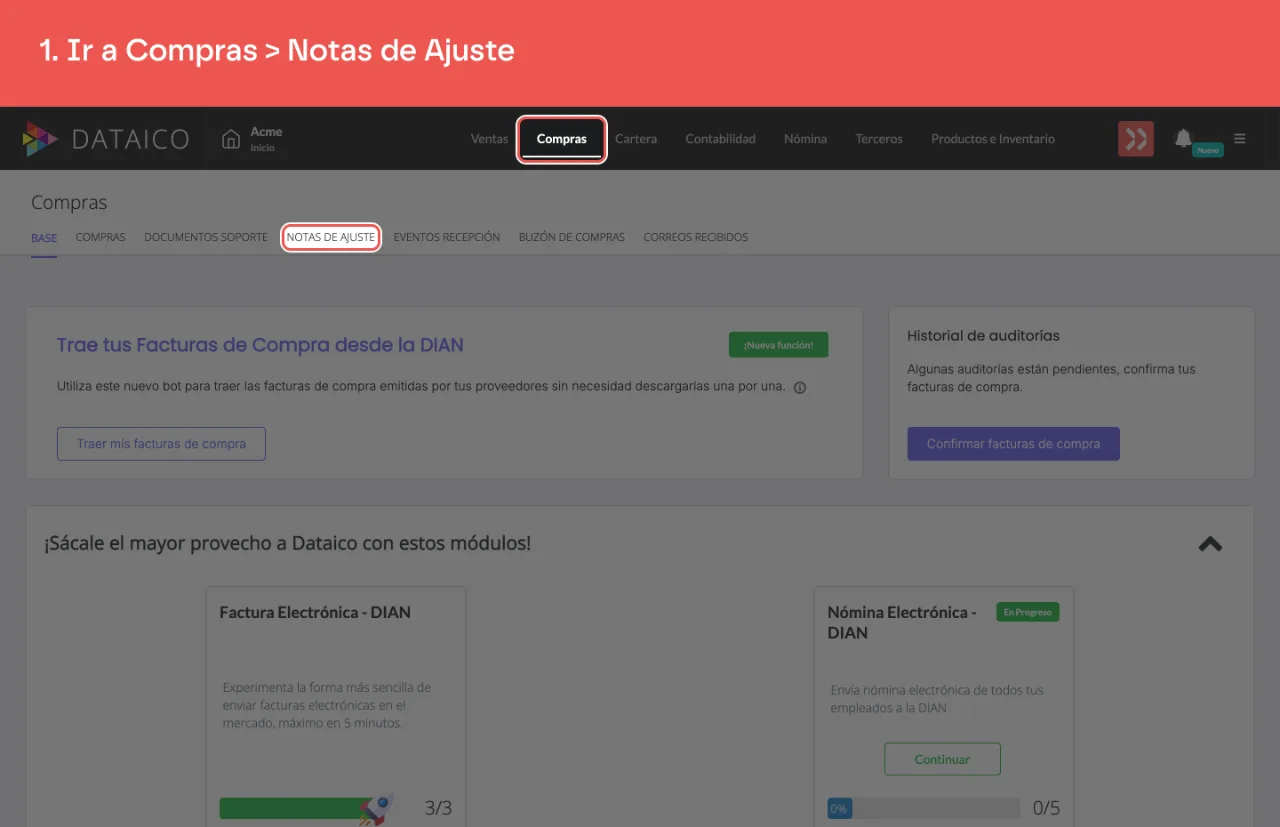The height and width of the screenshot is (827, 1280).
Task: Open the Nómina menu
Action: pyautogui.click(x=805, y=139)
